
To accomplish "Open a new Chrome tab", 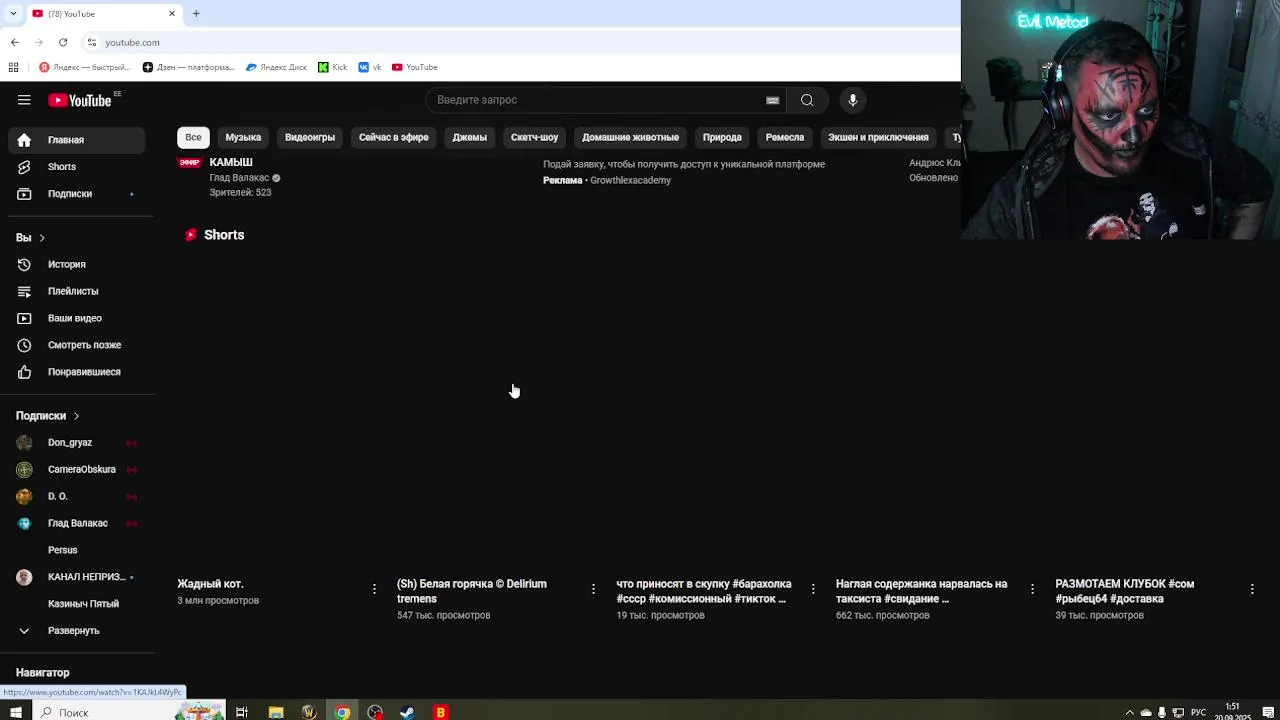I will [x=196, y=13].
